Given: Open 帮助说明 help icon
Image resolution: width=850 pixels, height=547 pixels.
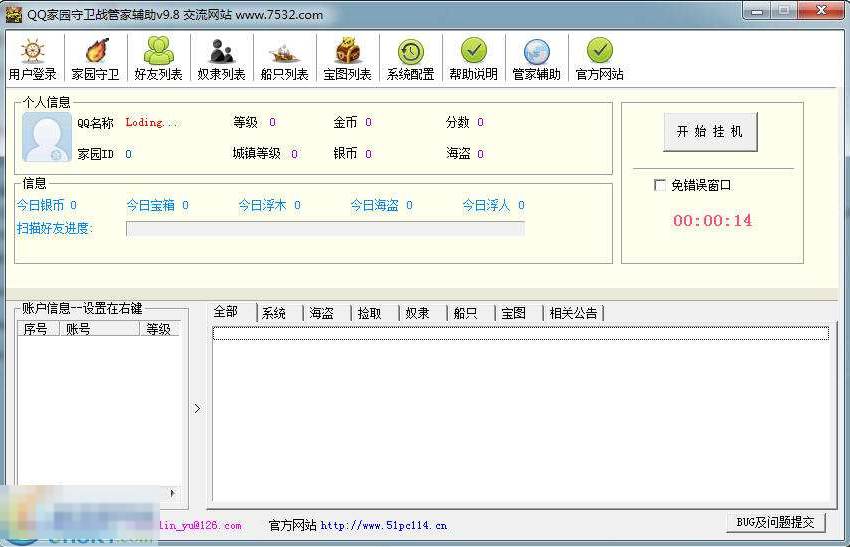Looking at the screenshot, I should (x=473, y=60).
